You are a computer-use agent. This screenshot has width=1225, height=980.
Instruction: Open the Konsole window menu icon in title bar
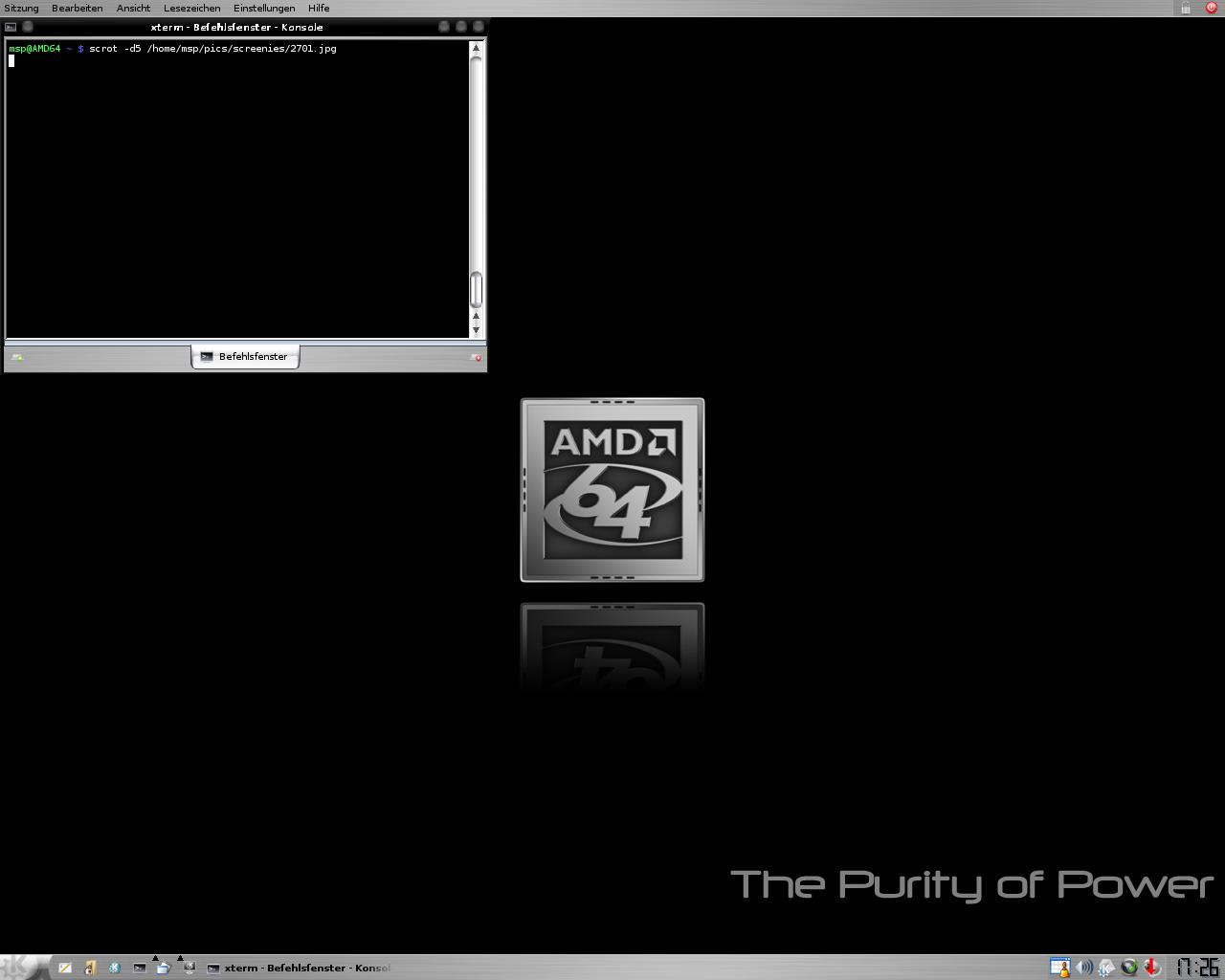coord(11,27)
